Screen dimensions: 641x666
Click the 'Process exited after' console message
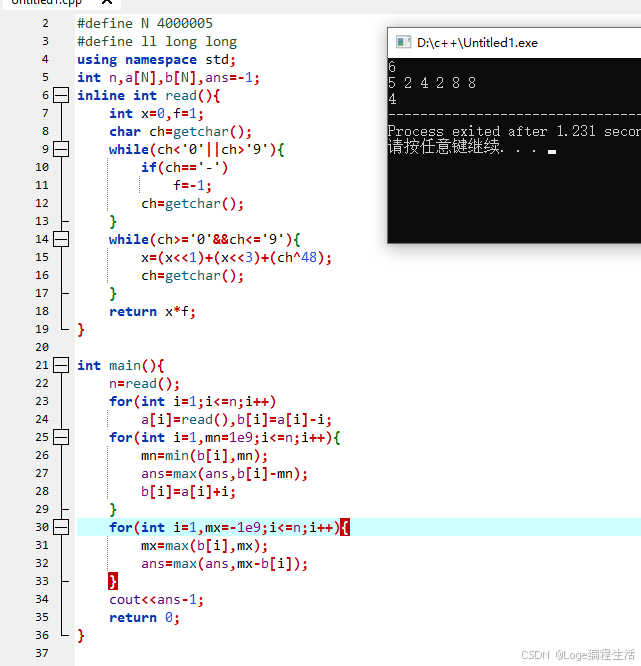tap(514, 131)
